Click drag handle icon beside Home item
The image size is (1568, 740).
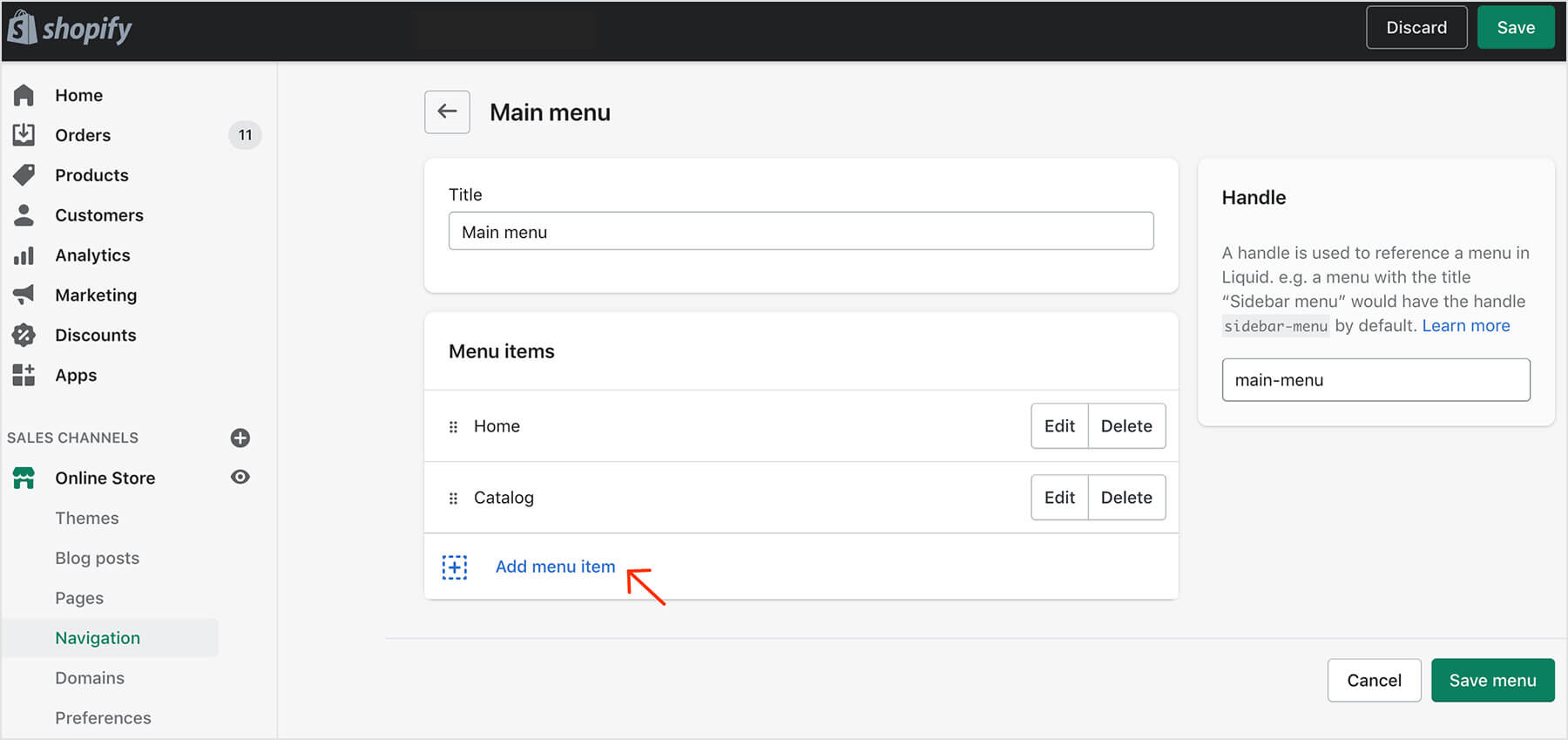(453, 426)
